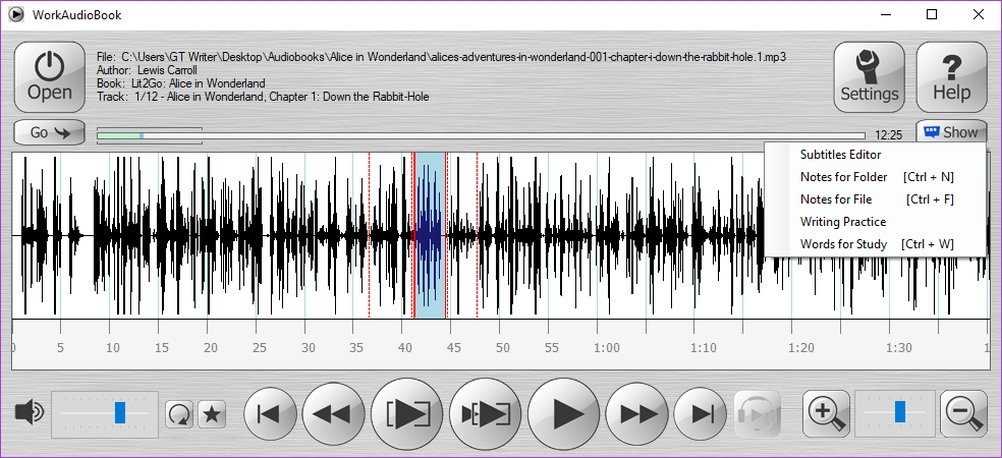Mute audio using the speaker icon
The image size is (1002, 458).
30,412
